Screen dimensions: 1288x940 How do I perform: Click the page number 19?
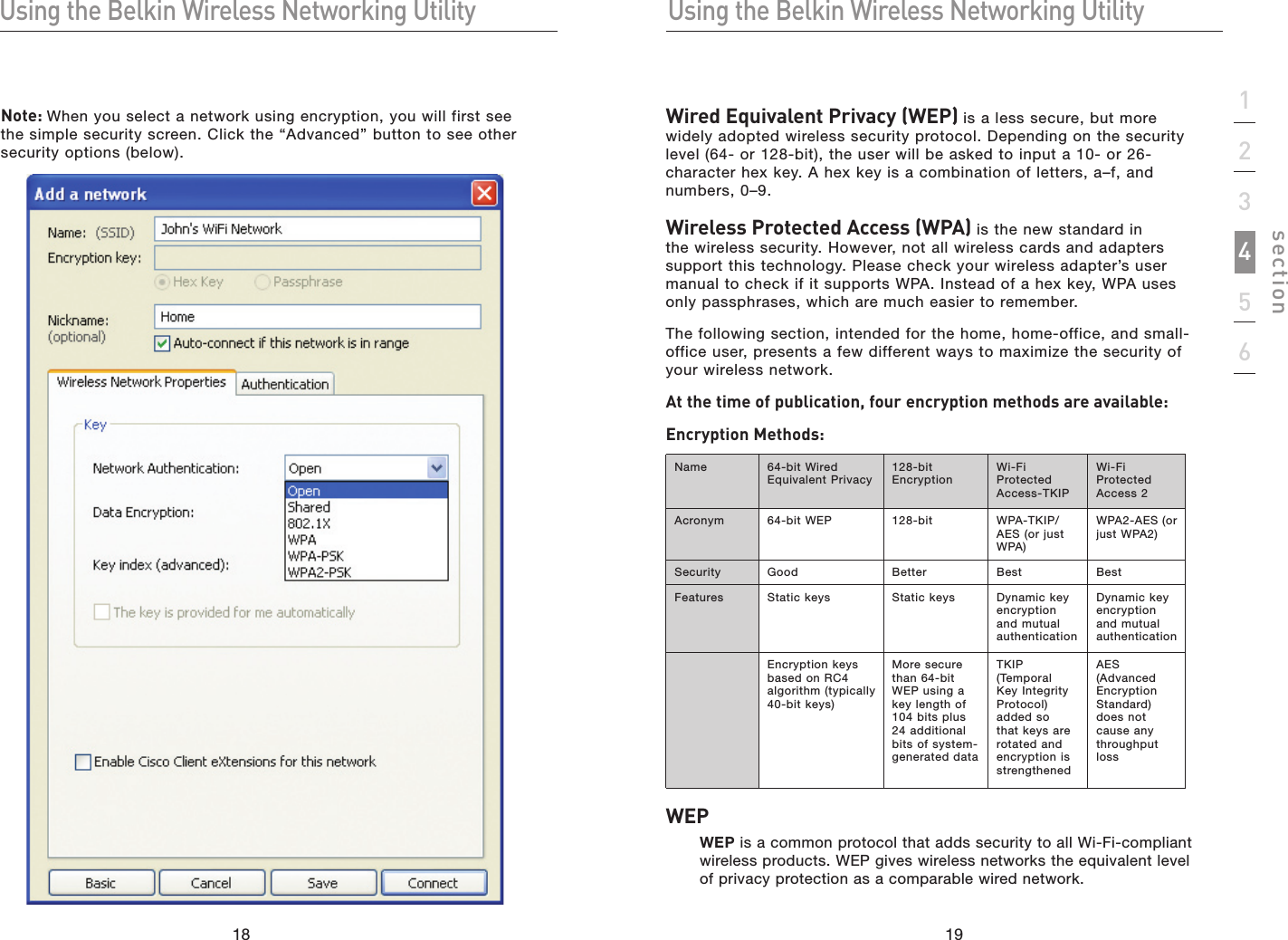point(954,934)
